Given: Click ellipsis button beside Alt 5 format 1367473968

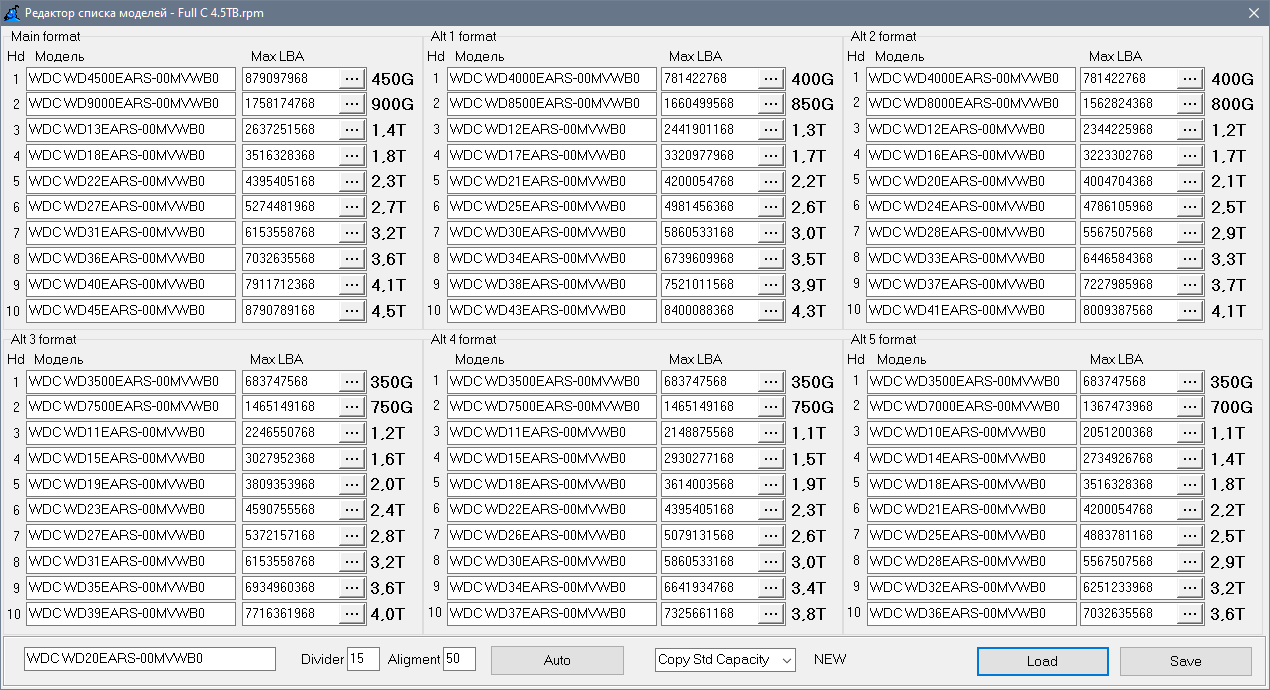Looking at the screenshot, I should [x=1190, y=407].
